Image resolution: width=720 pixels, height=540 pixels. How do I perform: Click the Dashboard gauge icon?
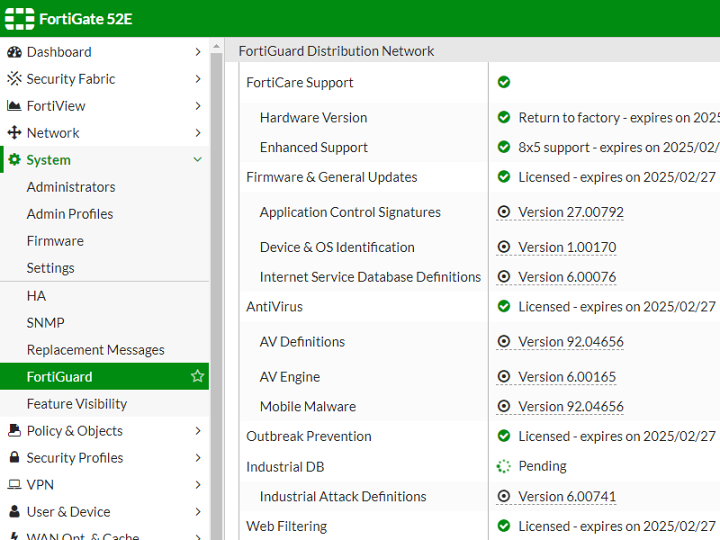[x=14, y=52]
